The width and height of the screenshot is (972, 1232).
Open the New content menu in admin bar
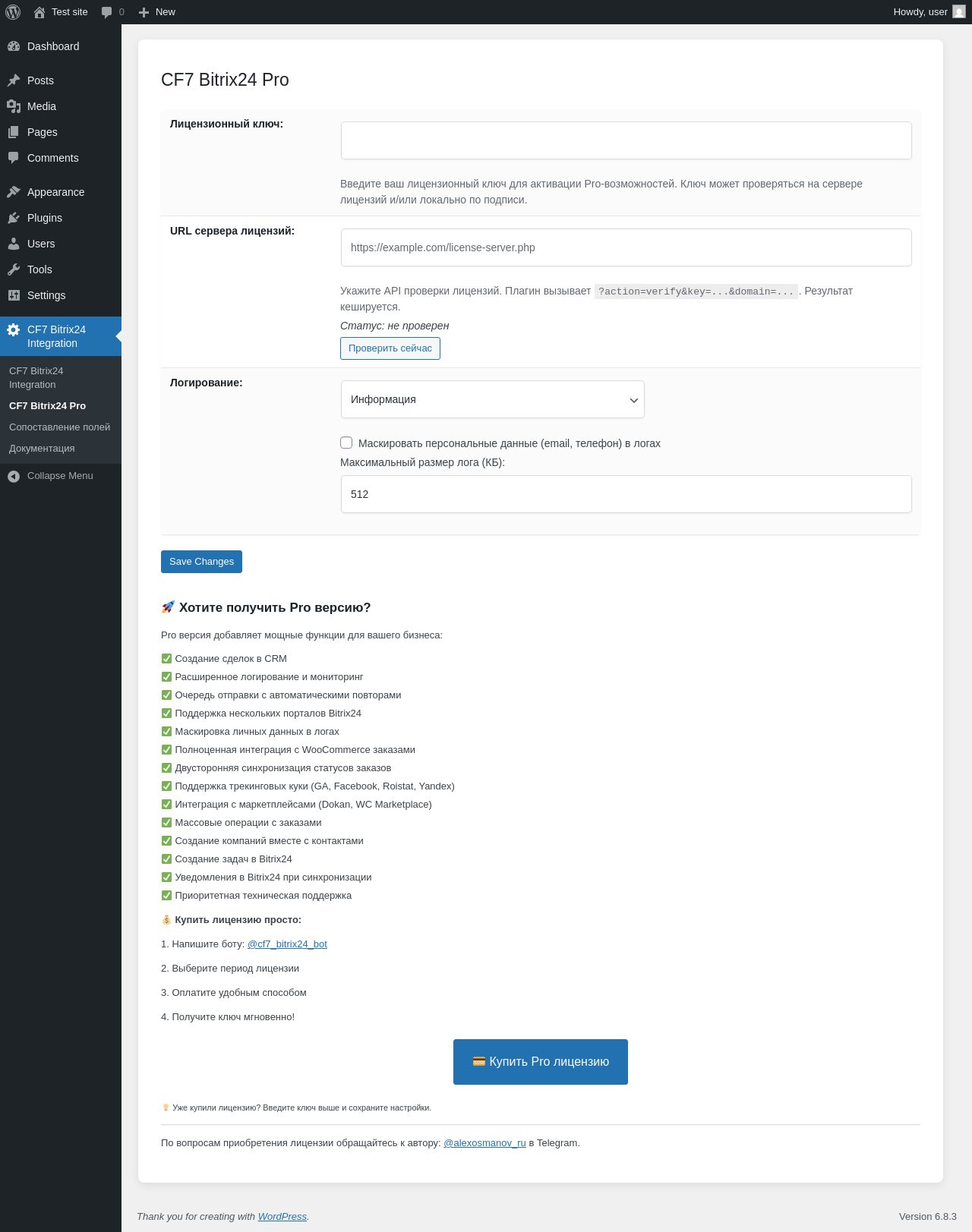pyautogui.click(x=157, y=12)
